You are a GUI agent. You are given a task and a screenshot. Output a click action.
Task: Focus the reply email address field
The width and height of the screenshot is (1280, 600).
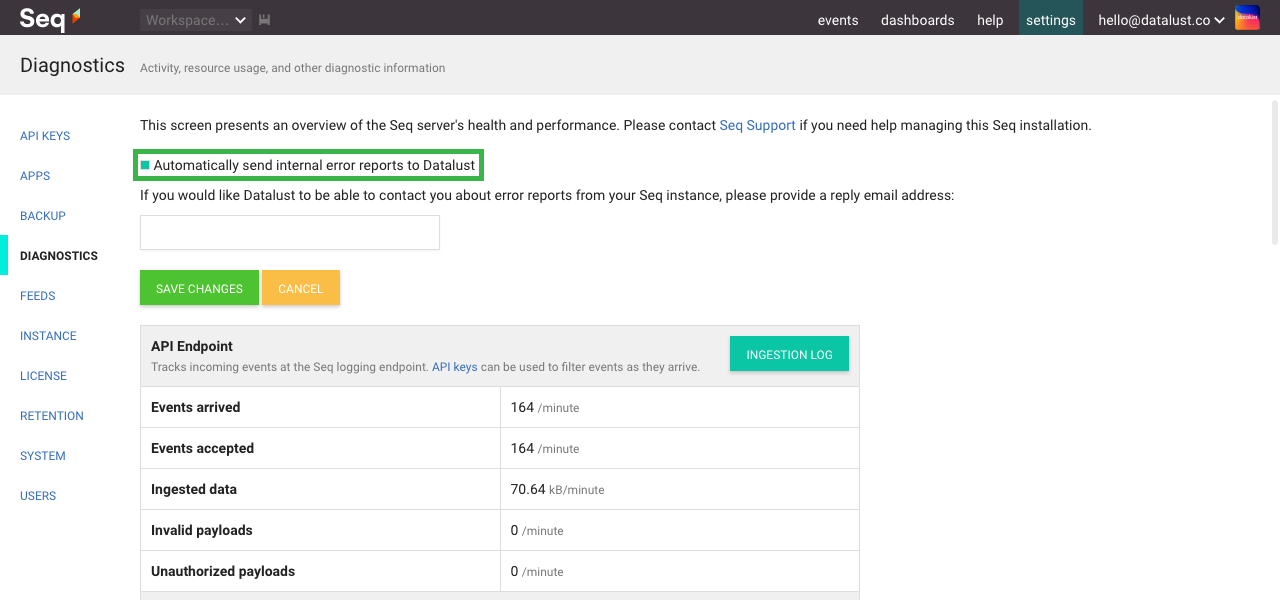point(290,232)
